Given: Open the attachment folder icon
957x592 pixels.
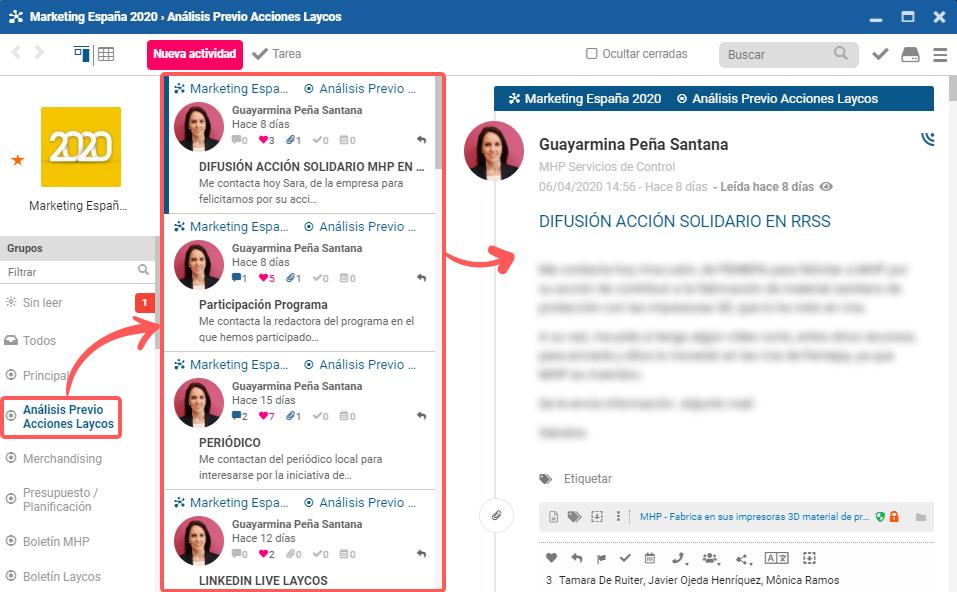Looking at the screenshot, I should [x=921, y=518].
